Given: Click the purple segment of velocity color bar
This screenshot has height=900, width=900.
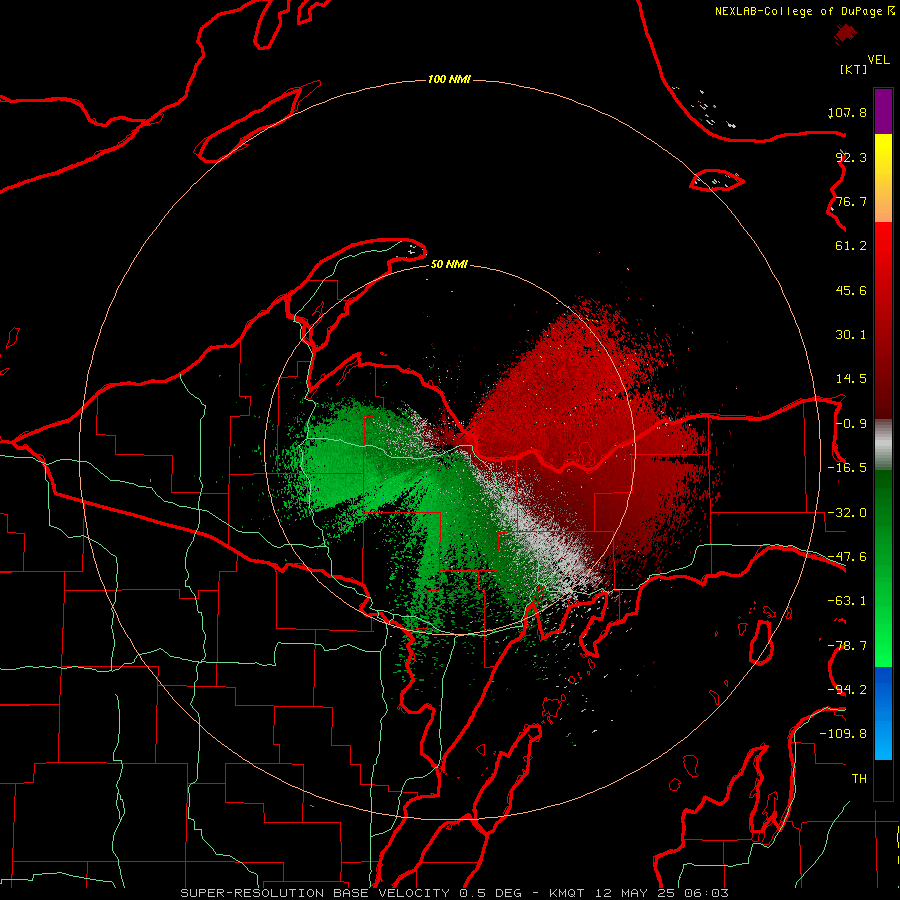Looking at the screenshot, I should [883, 111].
